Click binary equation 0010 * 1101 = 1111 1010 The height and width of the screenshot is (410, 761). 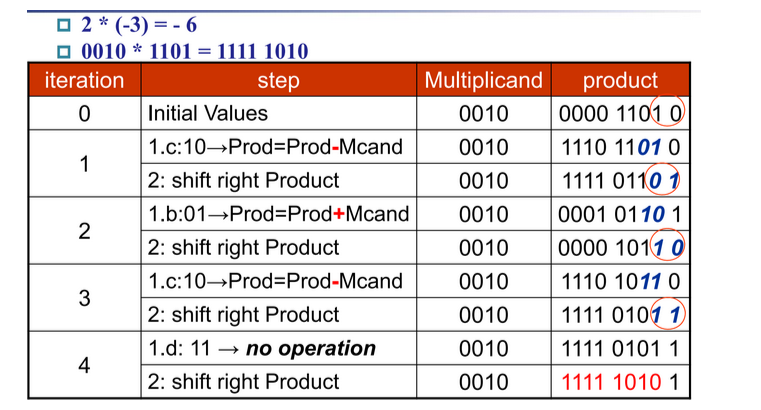pos(195,51)
